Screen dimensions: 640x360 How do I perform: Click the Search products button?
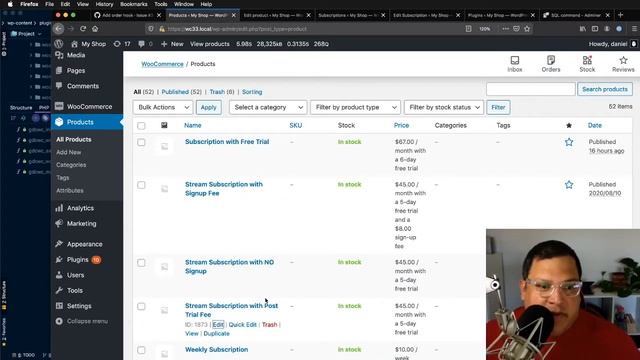click(605, 89)
